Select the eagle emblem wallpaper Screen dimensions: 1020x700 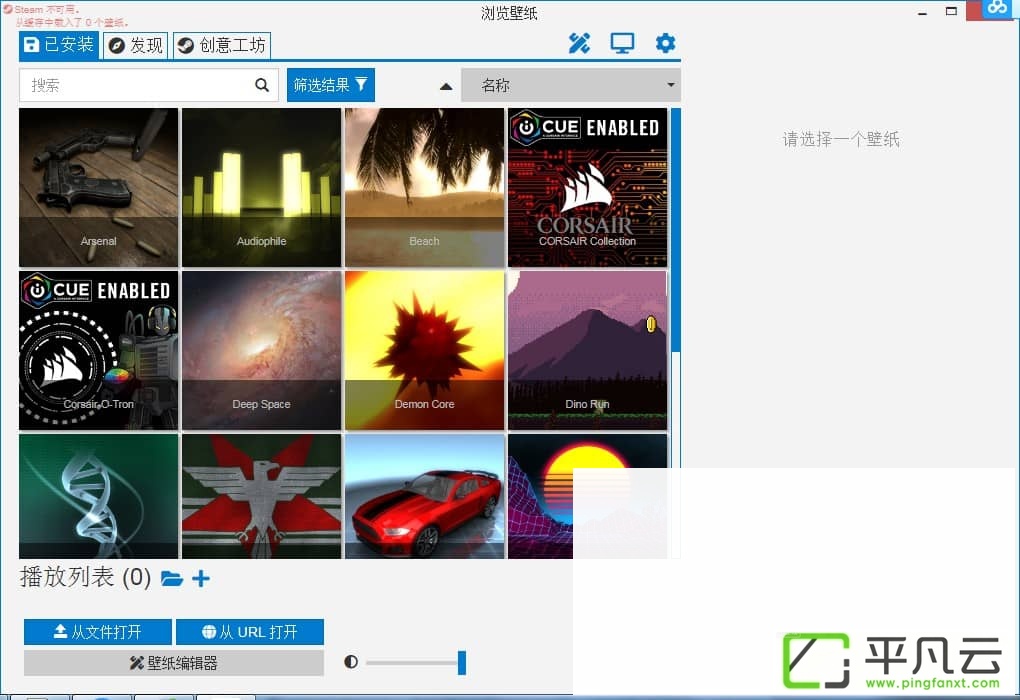[262, 496]
